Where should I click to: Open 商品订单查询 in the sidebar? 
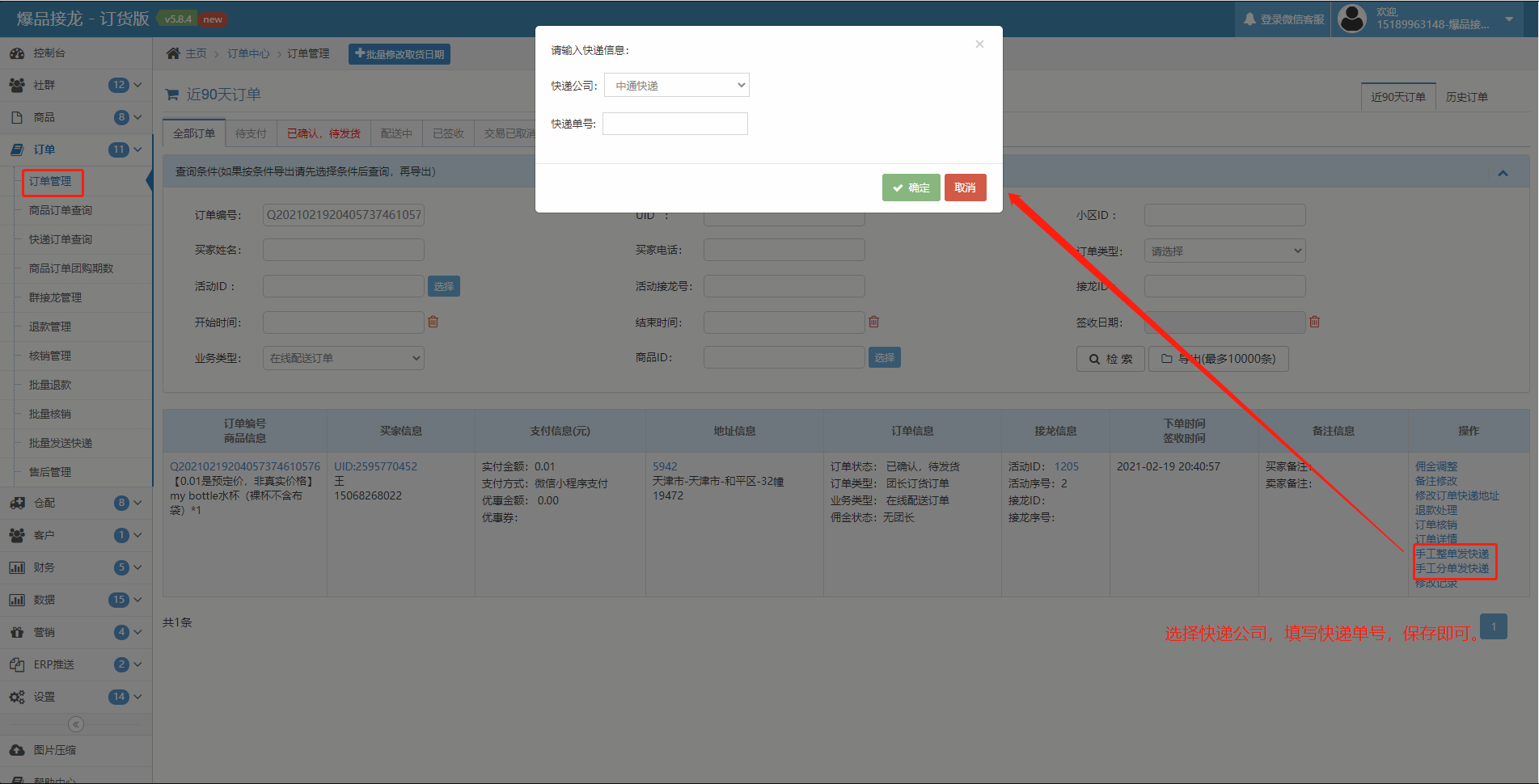pyautogui.click(x=61, y=210)
